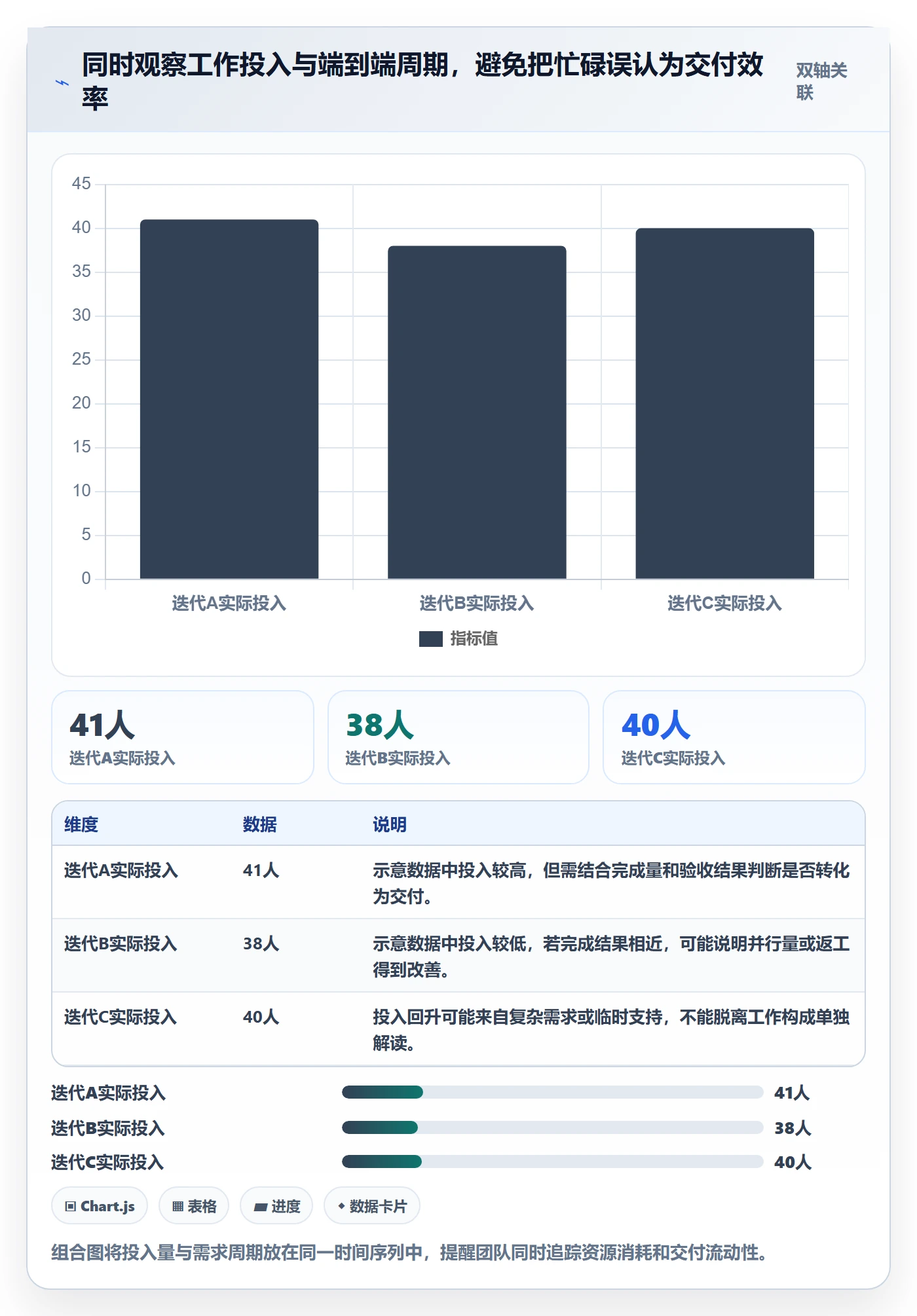This screenshot has width=917, height=1316.
Task: Click the 数据 column header
Action: [x=260, y=824]
